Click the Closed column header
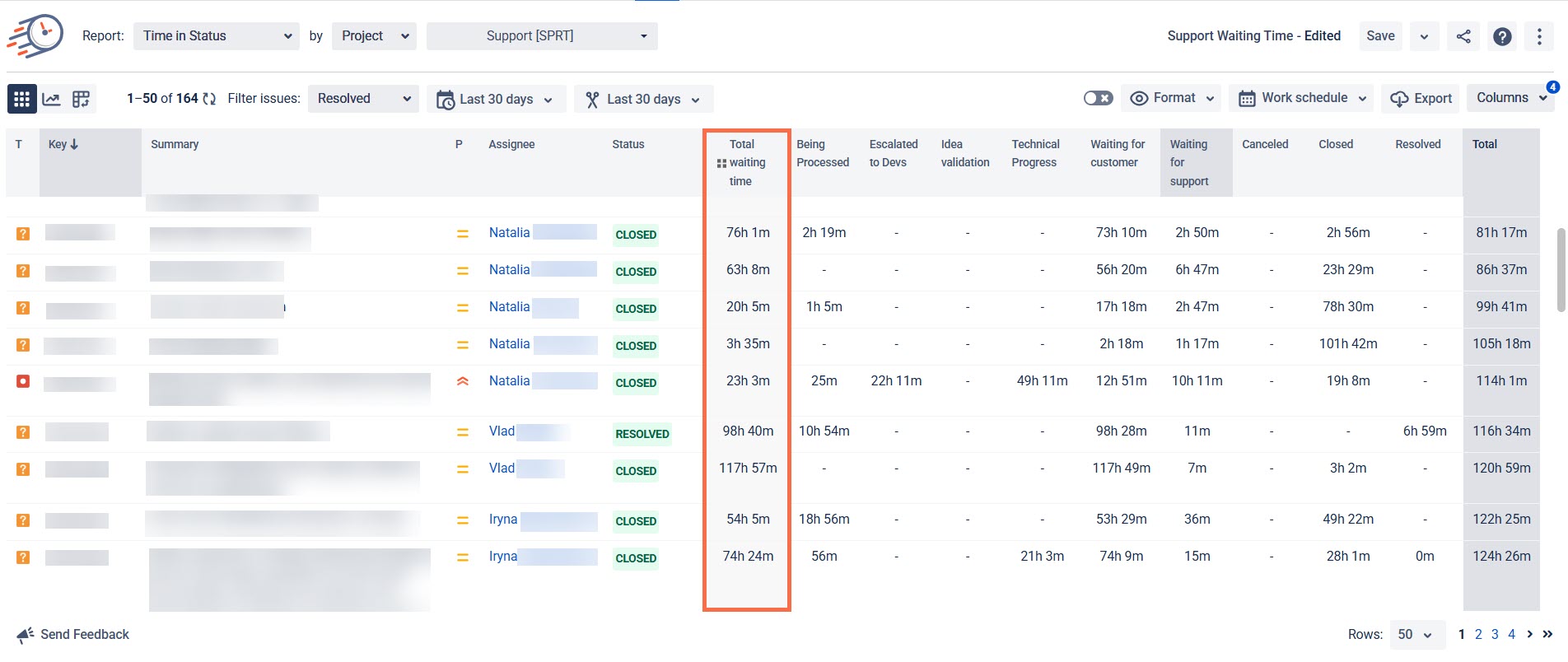The height and width of the screenshot is (662, 1568). click(x=1336, y=144)
